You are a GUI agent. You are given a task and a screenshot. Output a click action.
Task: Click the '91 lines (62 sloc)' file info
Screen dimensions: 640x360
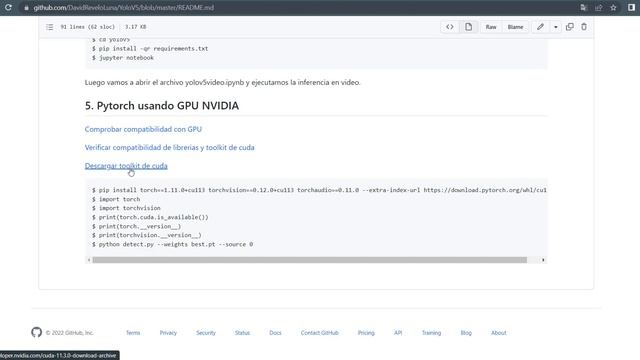coord(88,27)
